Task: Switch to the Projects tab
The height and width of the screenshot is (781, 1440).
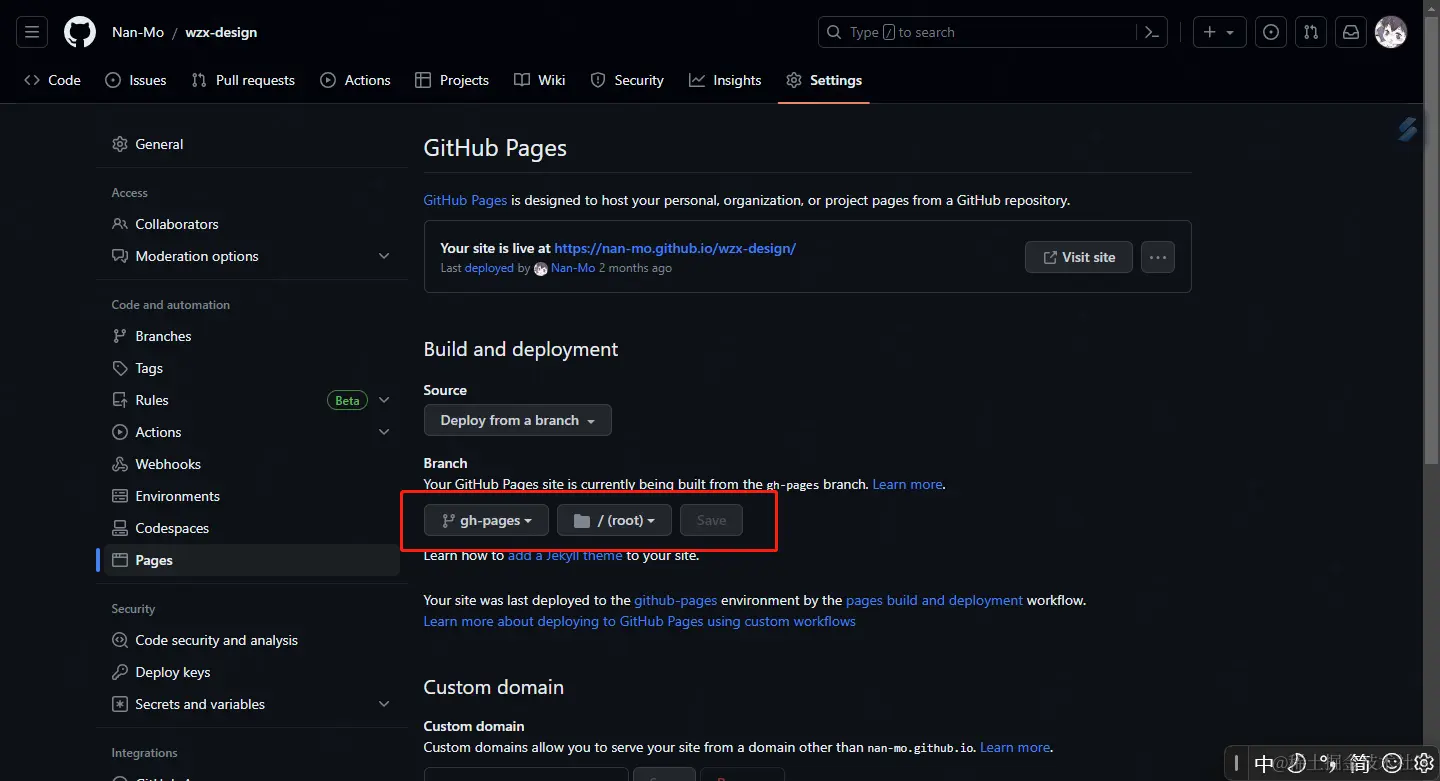Action: coord(452,80)
